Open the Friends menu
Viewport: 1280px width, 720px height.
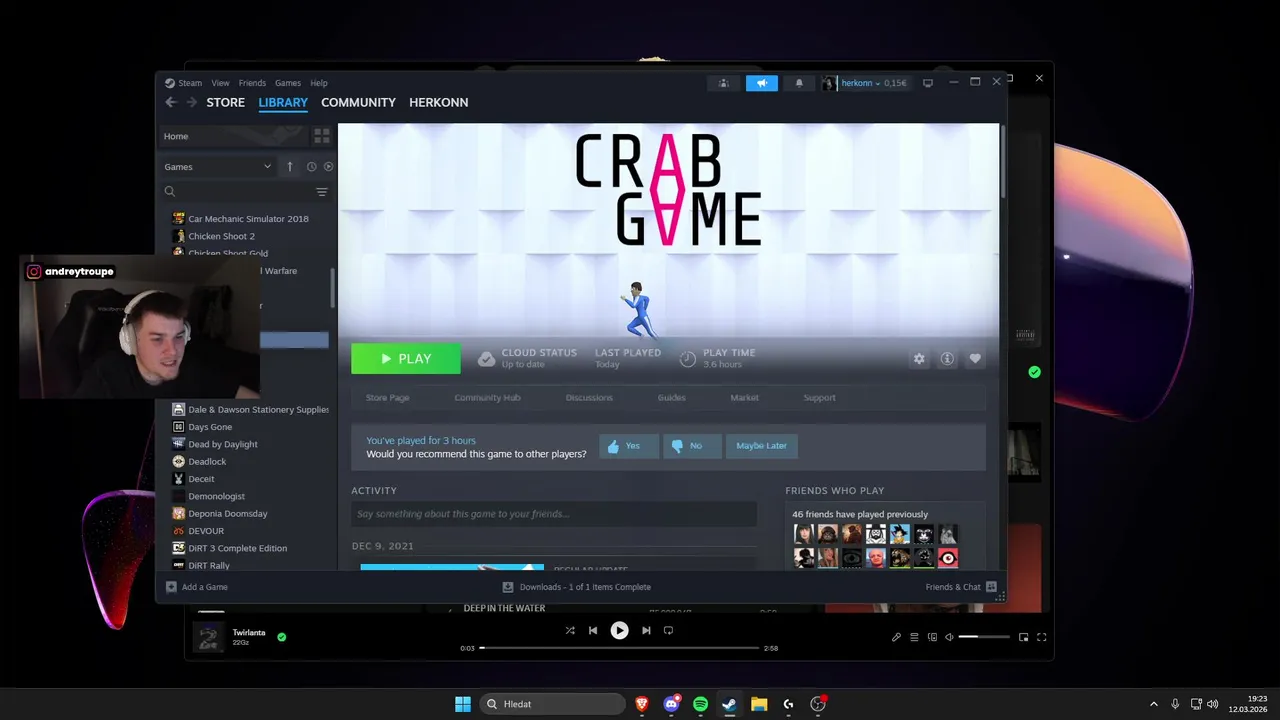coord(252,83)
